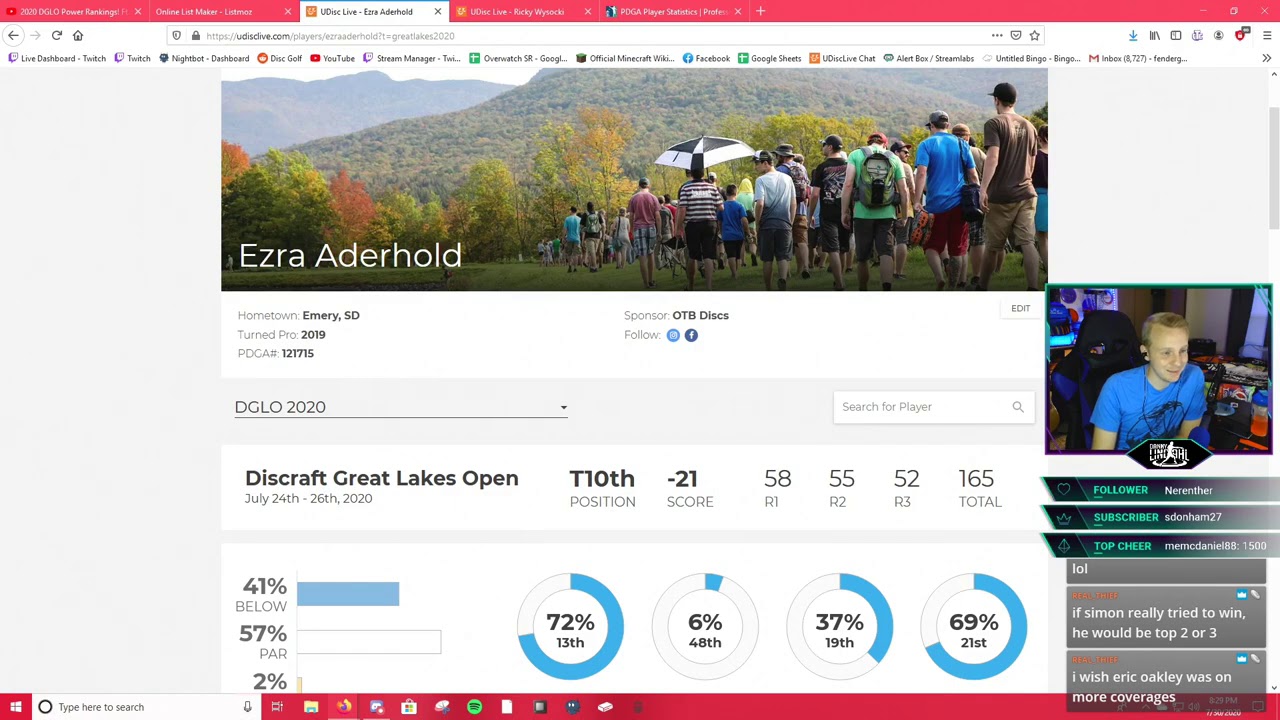This screenshot has width=1280, height=720.
Task: Save page to Pocket
Action: 1016,36
